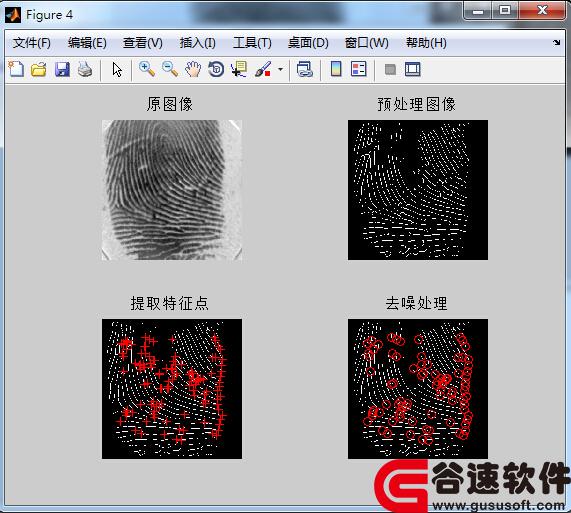Select the Edit Plot arrow tool
571x513 pixels.
(x=117, y=69)
